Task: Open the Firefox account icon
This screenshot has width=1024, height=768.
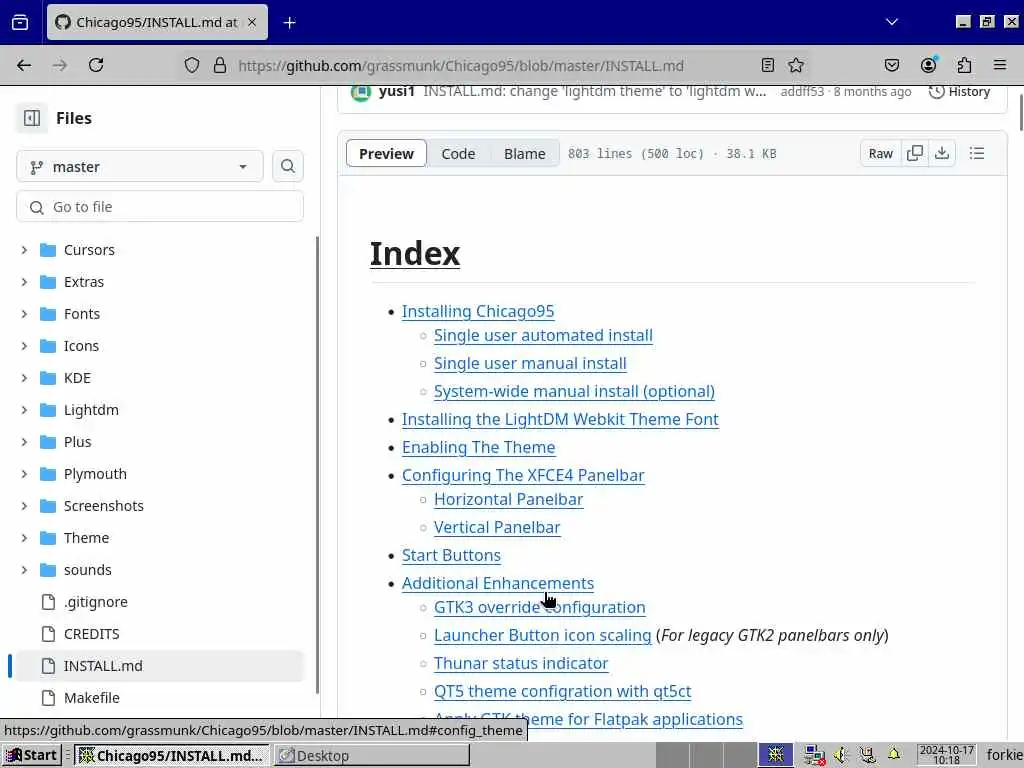Action: 928,65
